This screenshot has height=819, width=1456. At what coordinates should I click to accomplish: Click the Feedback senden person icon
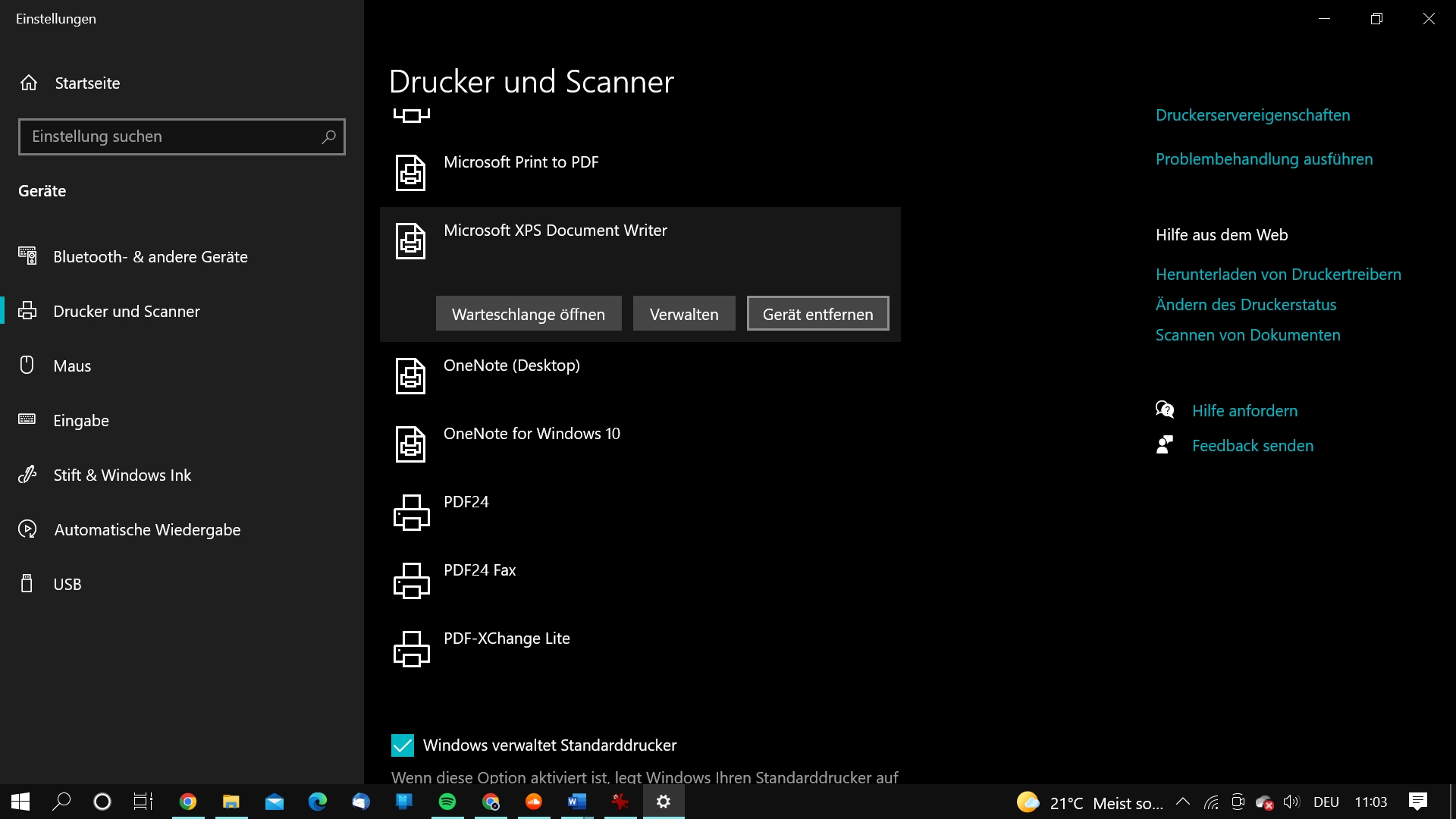click(x=1165, y=445)
